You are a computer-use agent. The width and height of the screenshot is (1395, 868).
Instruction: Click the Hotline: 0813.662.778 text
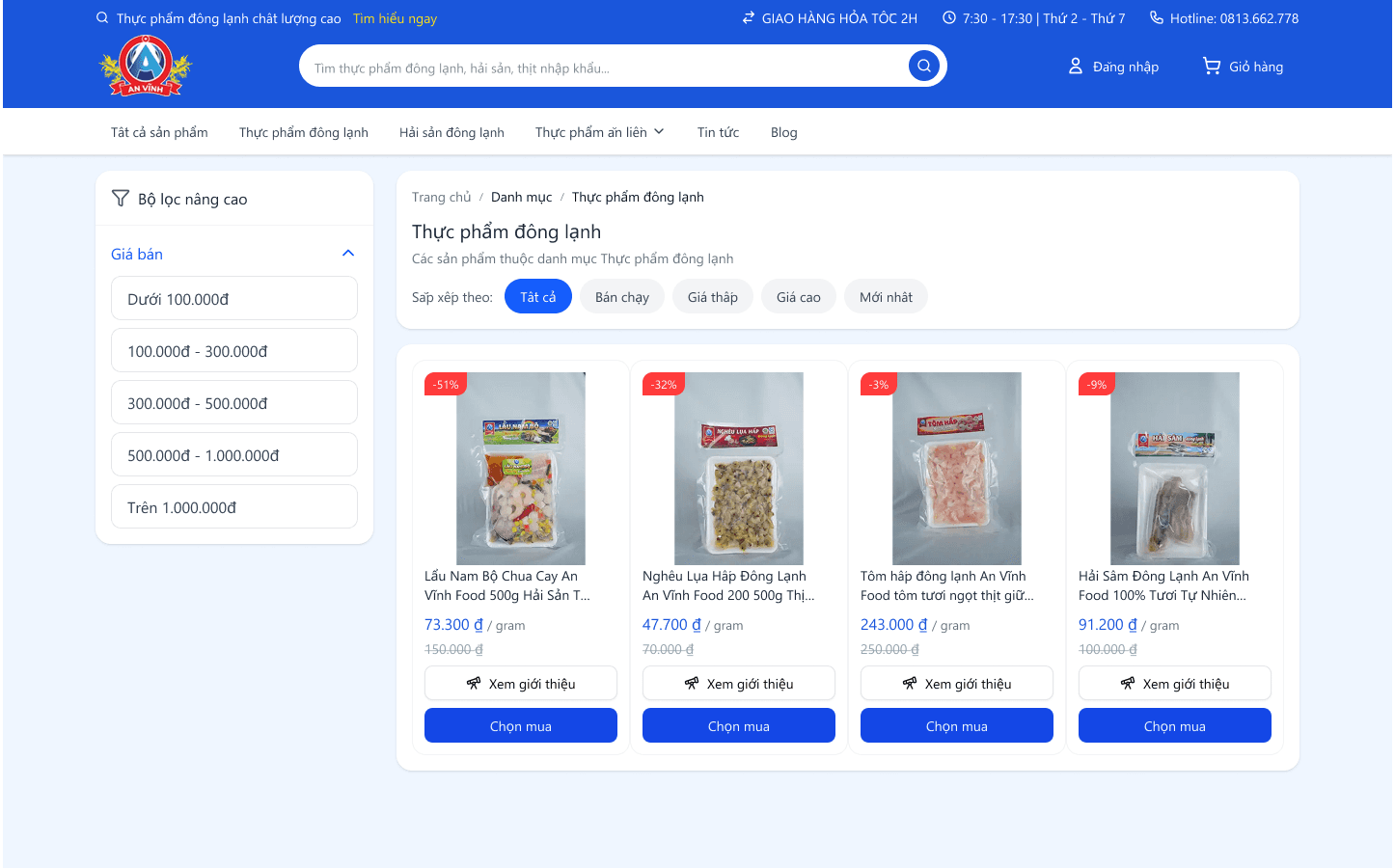1234,18
